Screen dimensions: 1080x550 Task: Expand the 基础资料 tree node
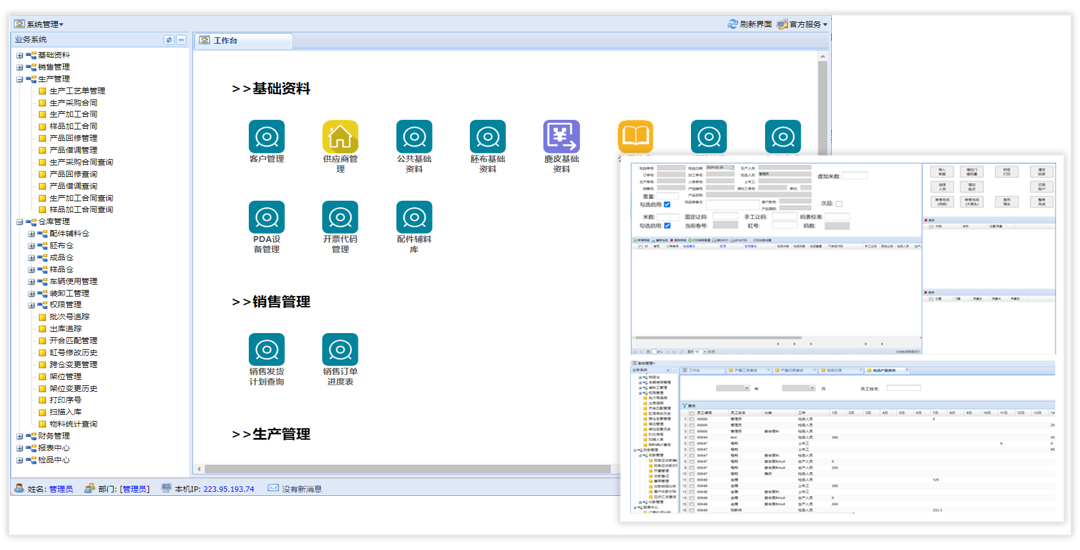tap(19, 55)
